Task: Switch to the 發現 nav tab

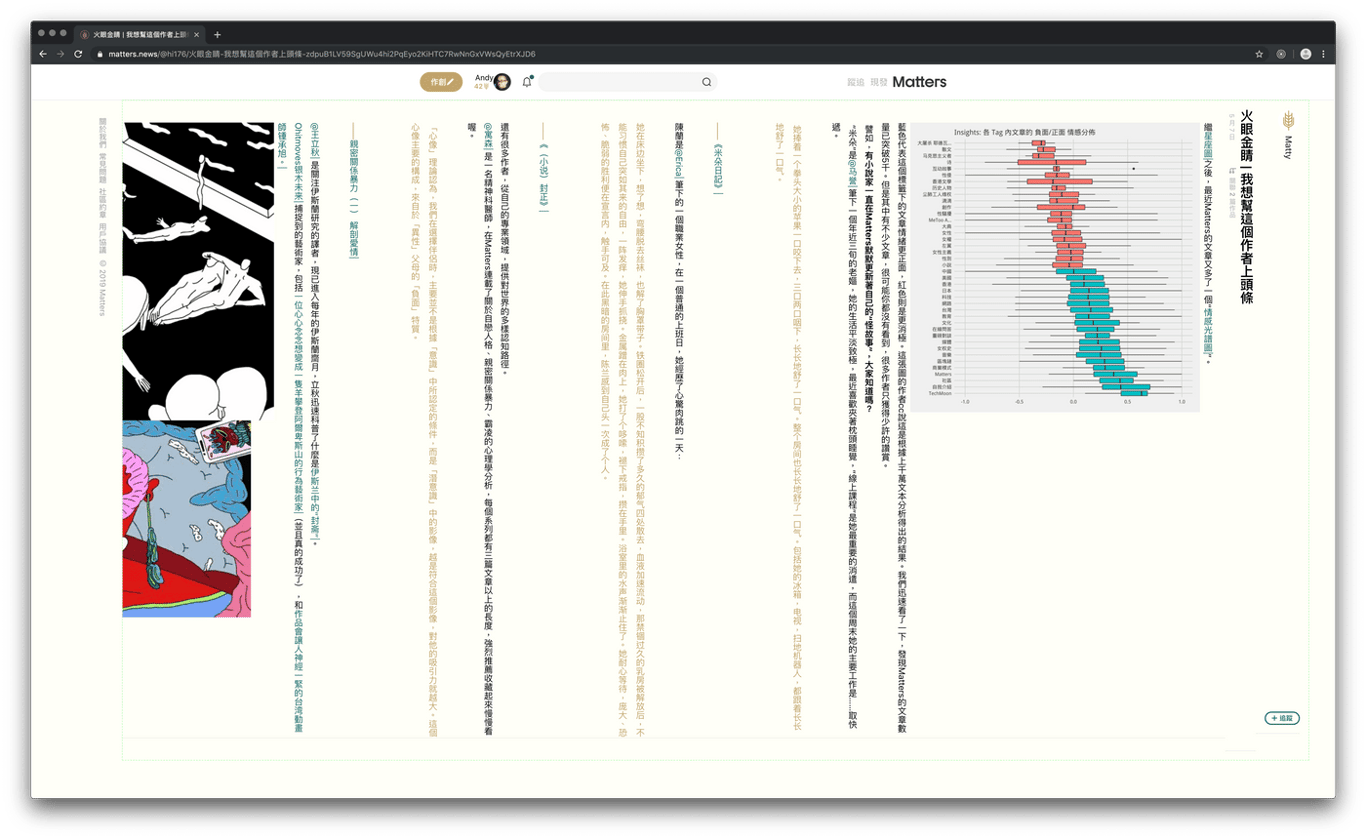Action: point(879,82)
